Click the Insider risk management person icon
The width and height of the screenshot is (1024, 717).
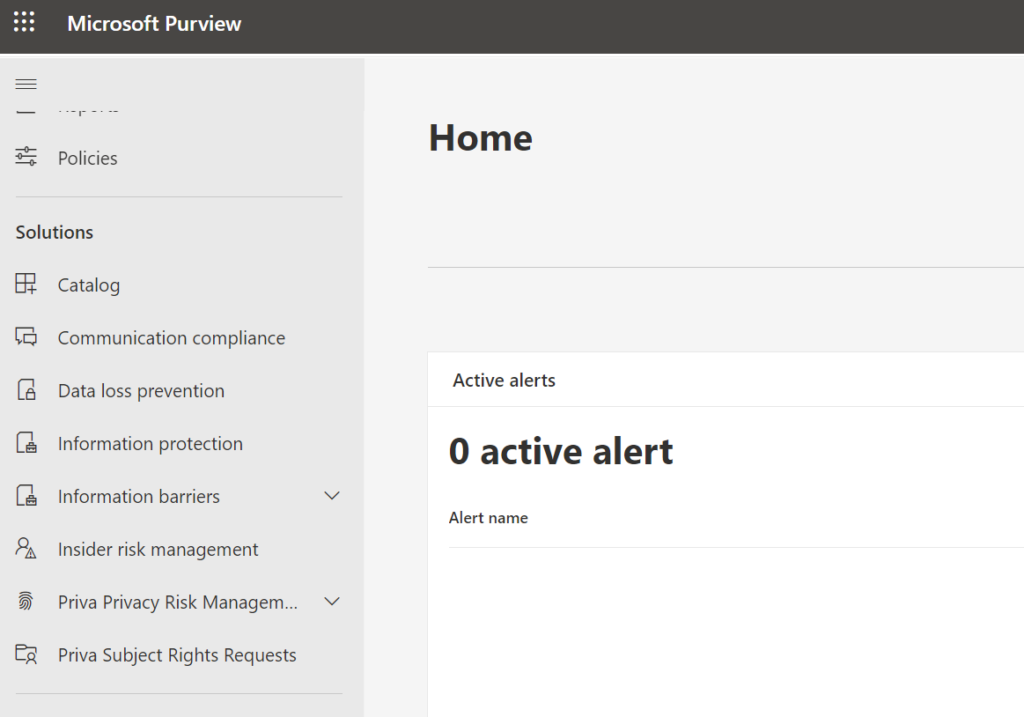26,549
